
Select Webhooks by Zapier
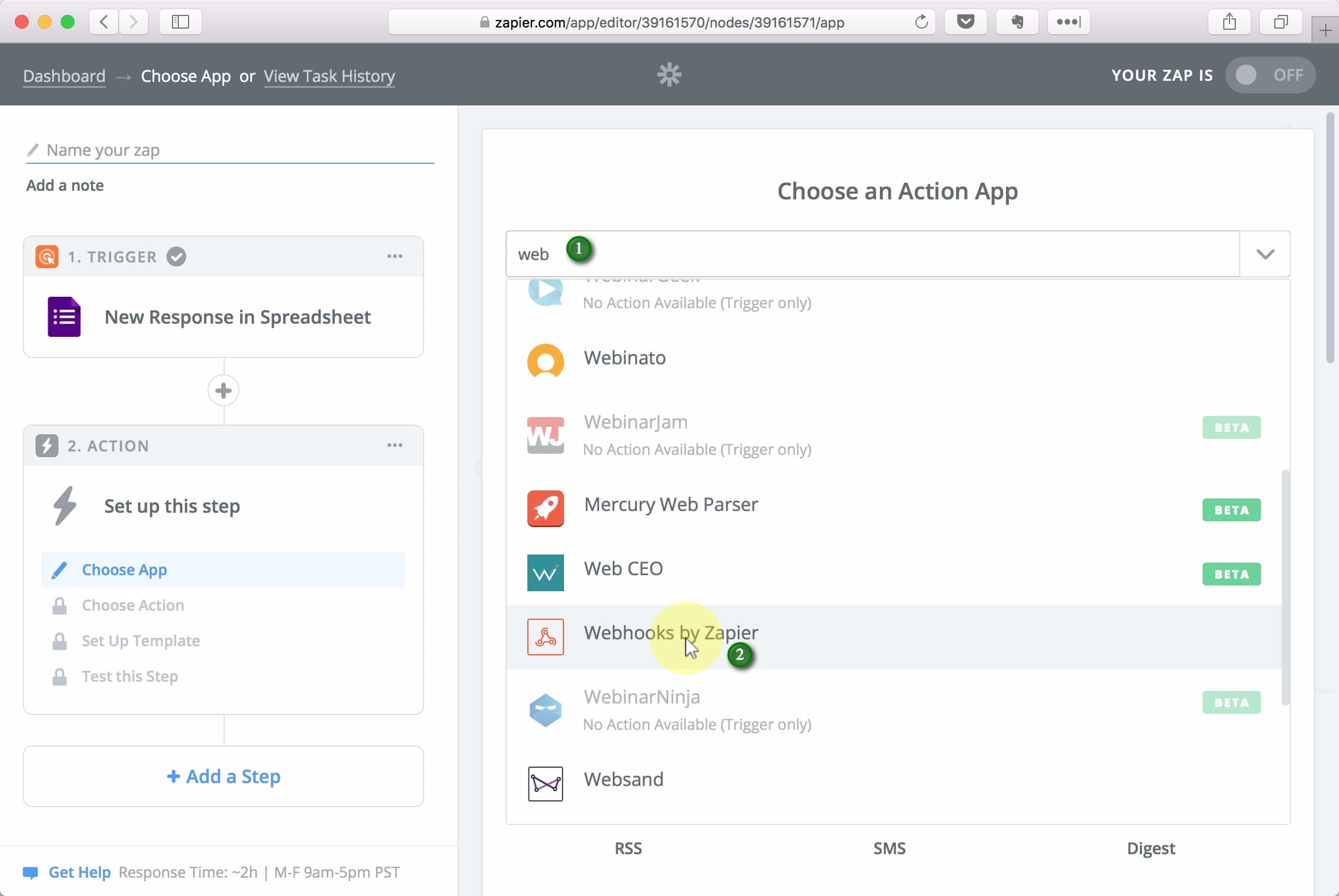point(894,636)
